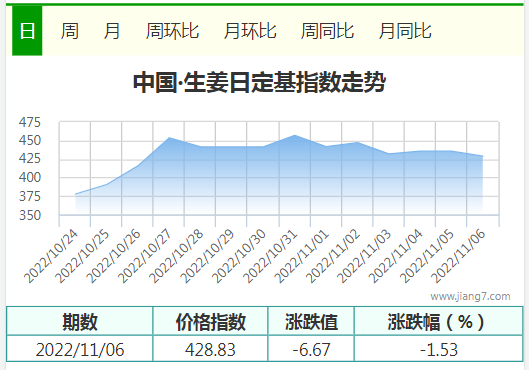
Task: Click the 价格指数 column header
Action: pos(210,322)
